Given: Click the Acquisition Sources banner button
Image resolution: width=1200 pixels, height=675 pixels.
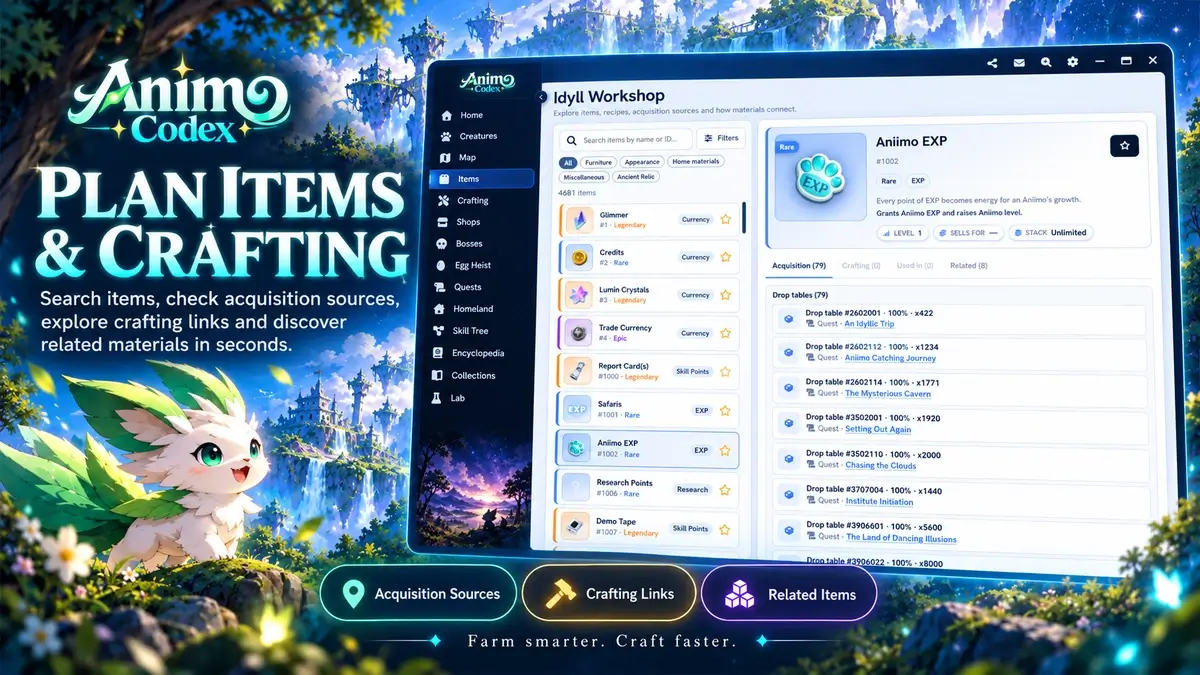Looking at the screenshot, I should 418,594.
